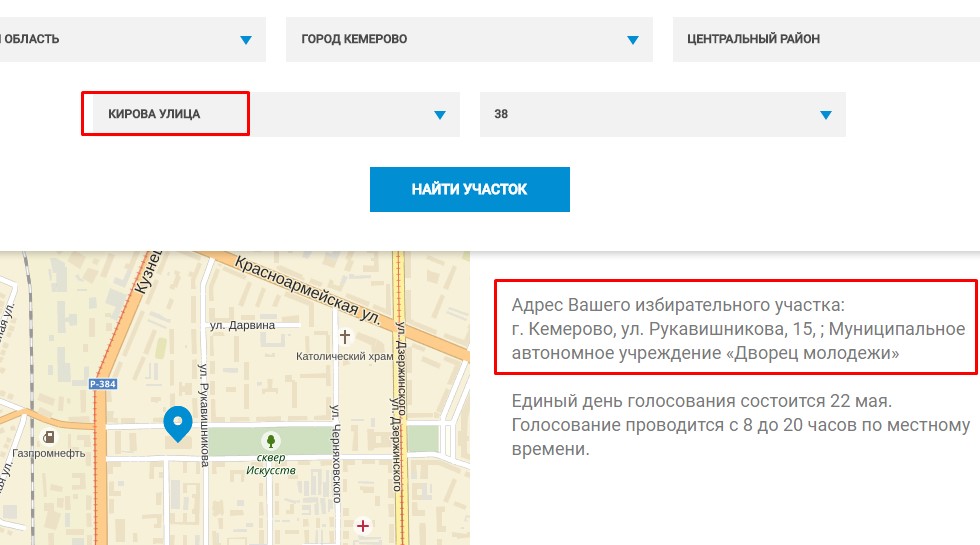
Task: Click the Р-384 road marker
Action: pyautogui.click(x=102, y=384)
